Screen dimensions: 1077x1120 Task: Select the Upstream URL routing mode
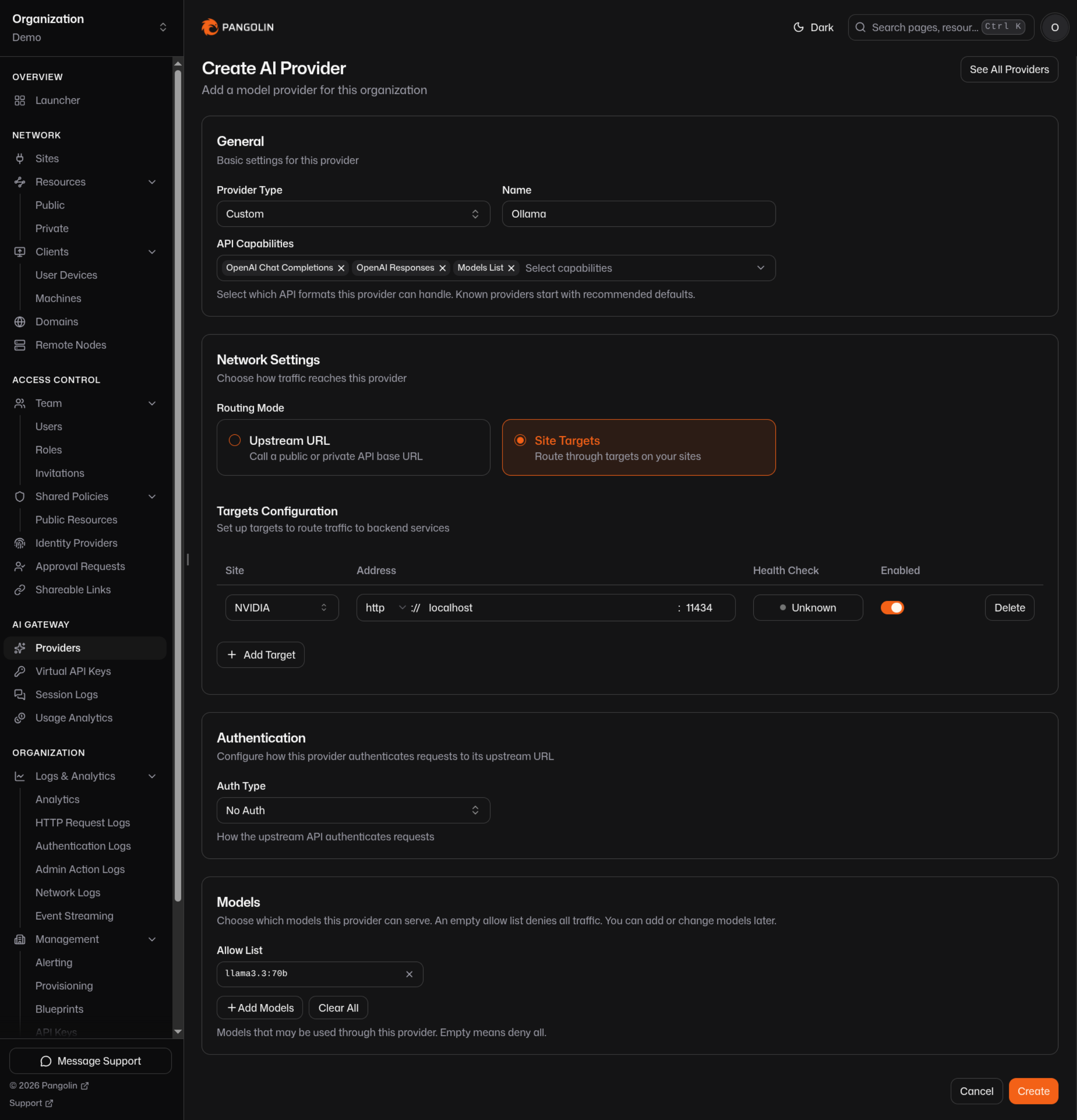point(353,447)
